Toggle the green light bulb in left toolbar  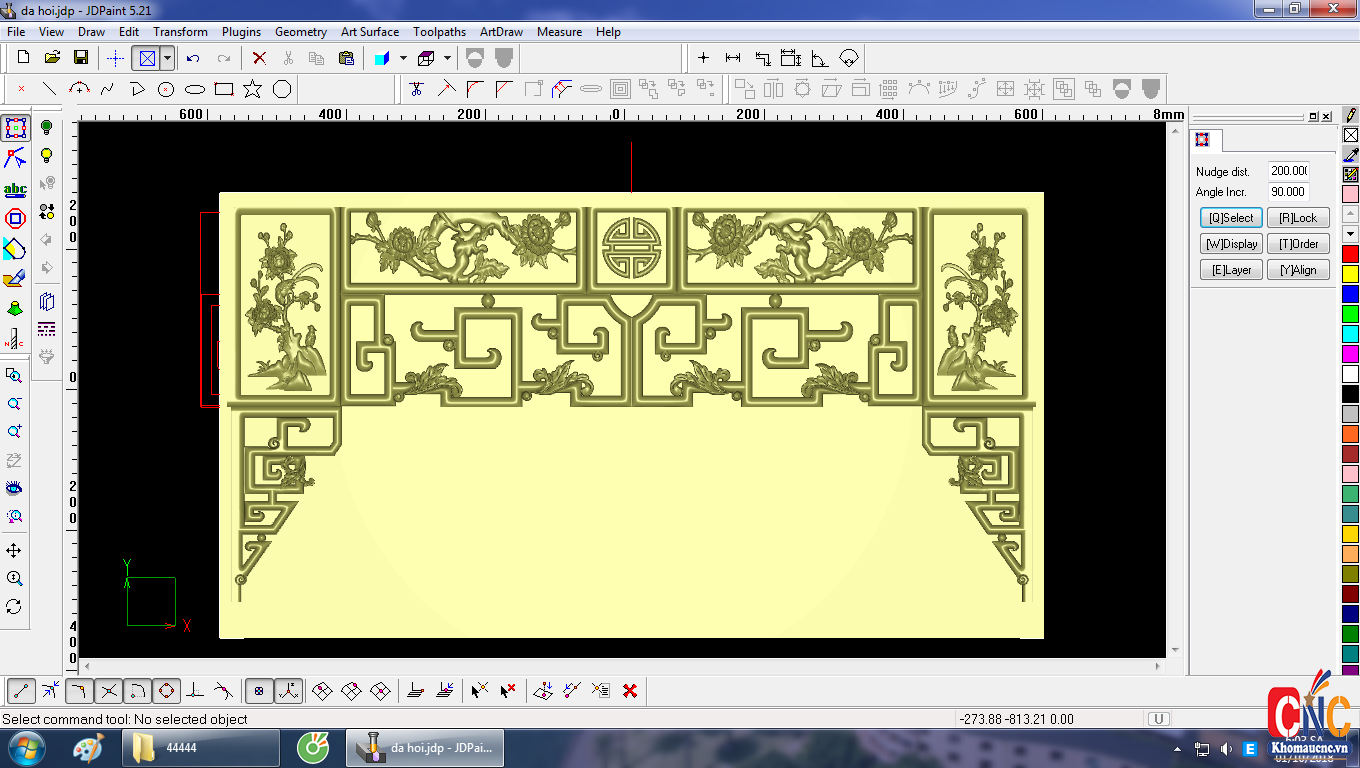(46, 128)
